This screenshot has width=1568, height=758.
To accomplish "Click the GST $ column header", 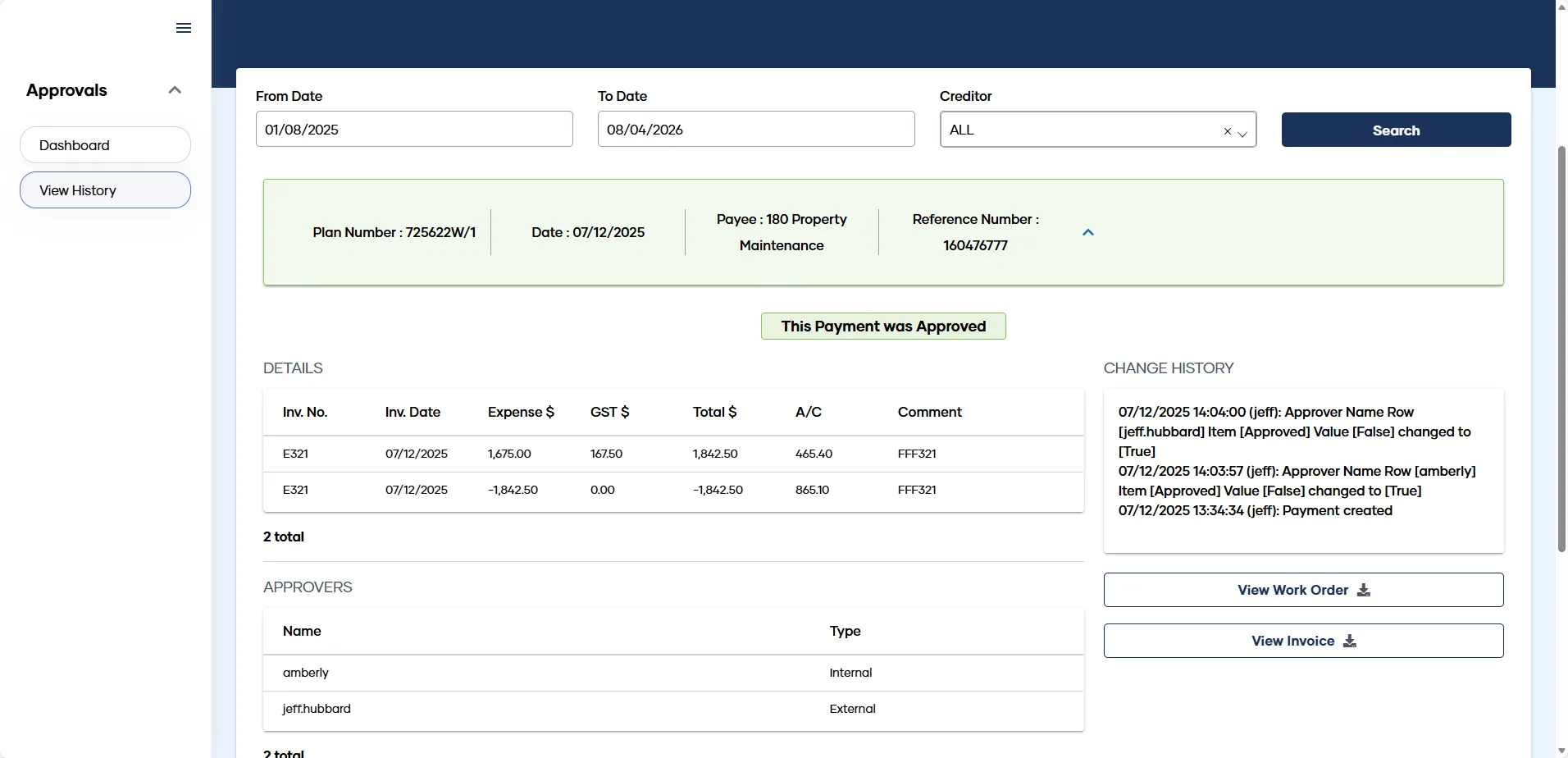I will 609,412.
